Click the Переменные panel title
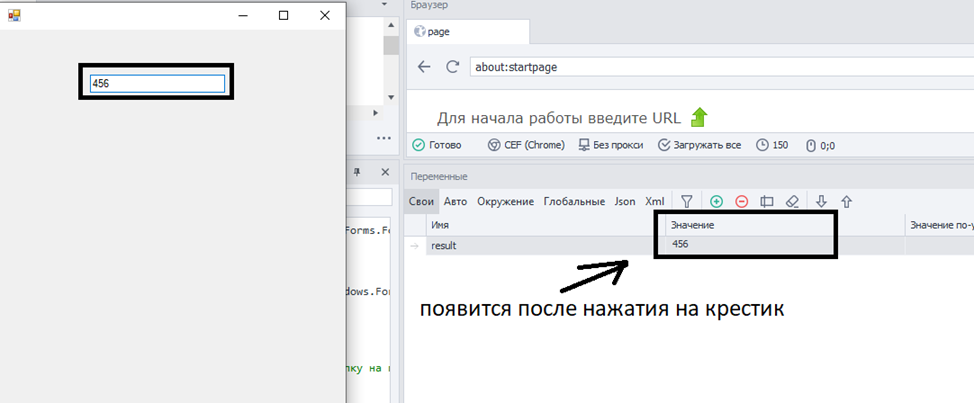The width and height of the screenshot is (974, 403). pyautogui.click(x=439, y=176)
